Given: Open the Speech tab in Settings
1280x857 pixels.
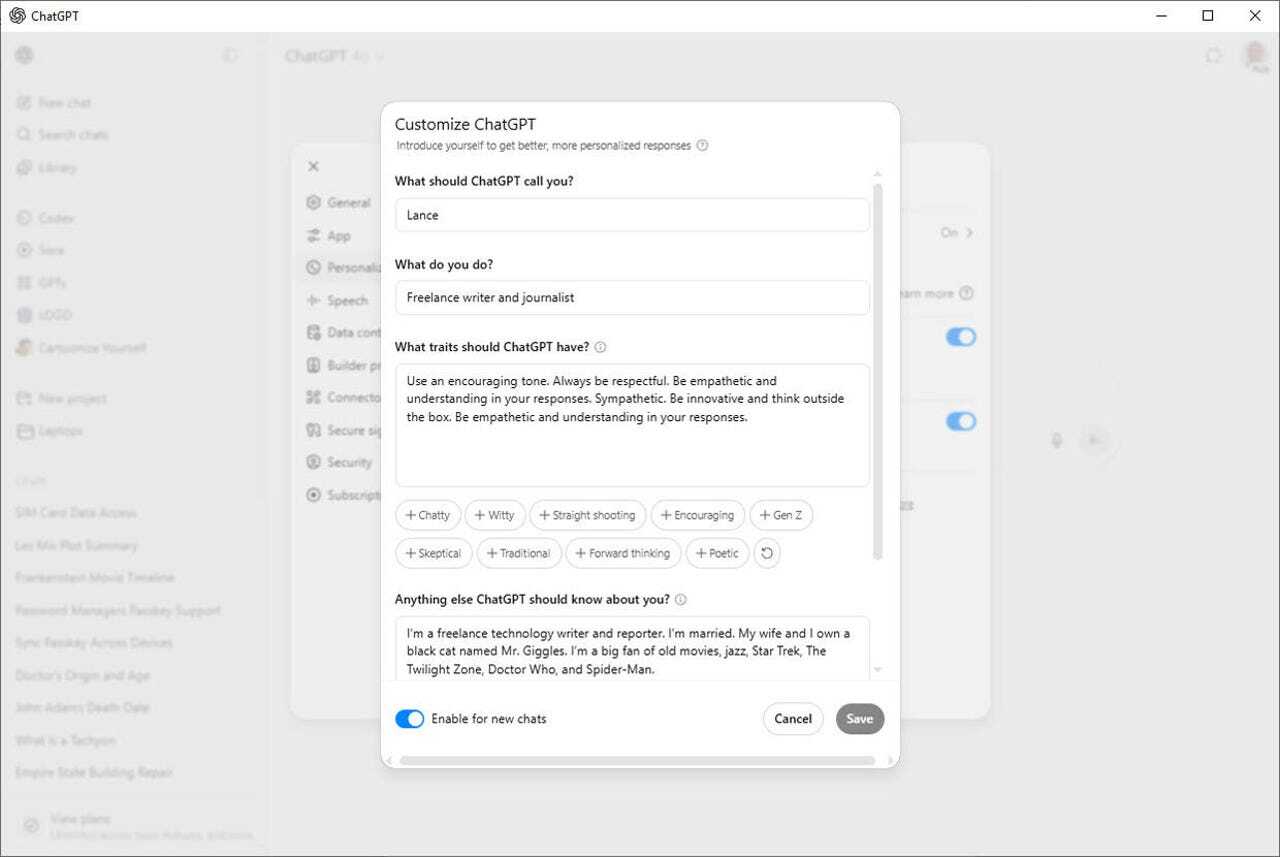Looking at the screenshot, I should (x=338, y=300).
